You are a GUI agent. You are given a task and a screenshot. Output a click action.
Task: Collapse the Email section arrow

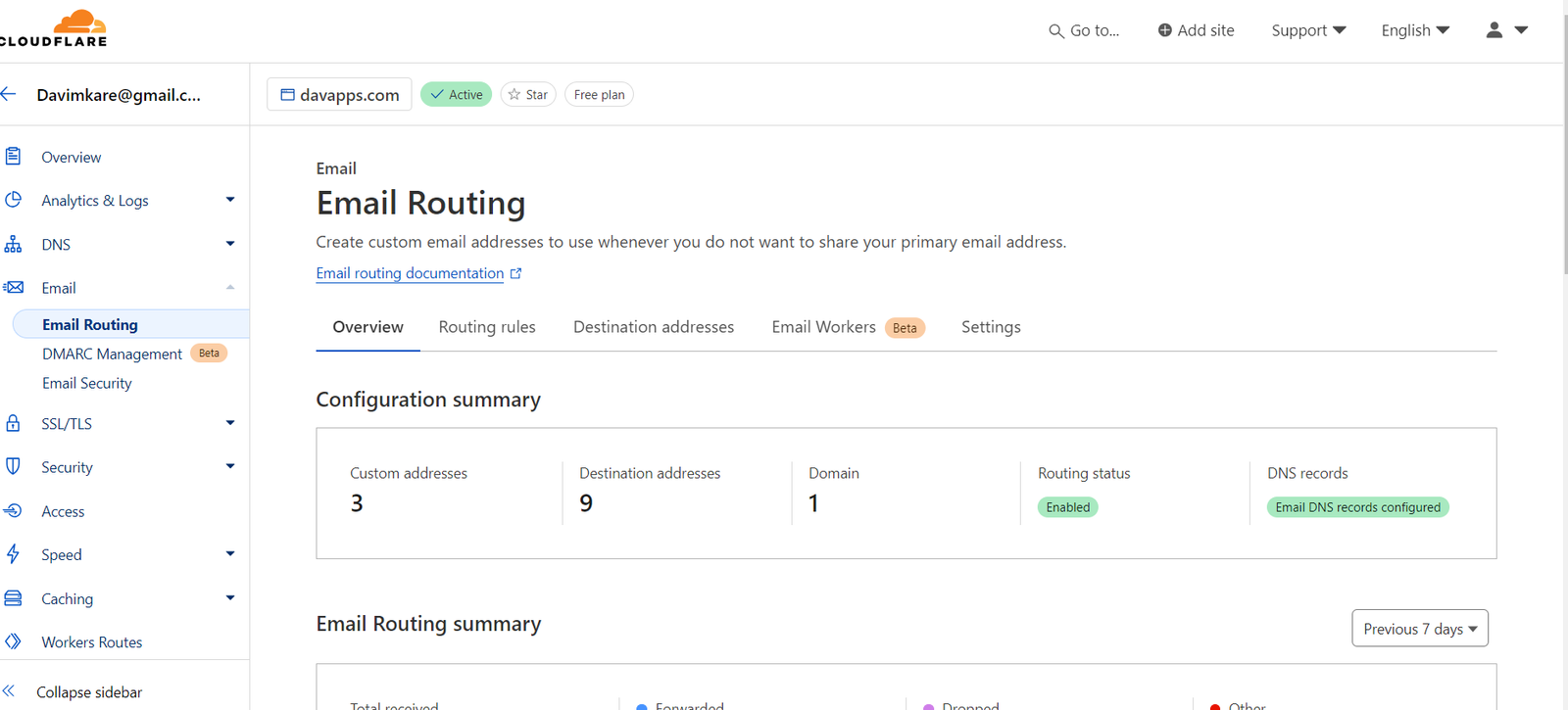point(230,287)
